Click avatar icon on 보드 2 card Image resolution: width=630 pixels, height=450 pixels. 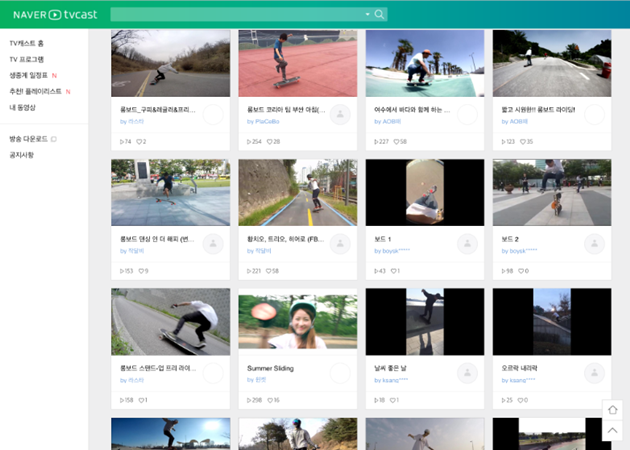tap(594, 244)
